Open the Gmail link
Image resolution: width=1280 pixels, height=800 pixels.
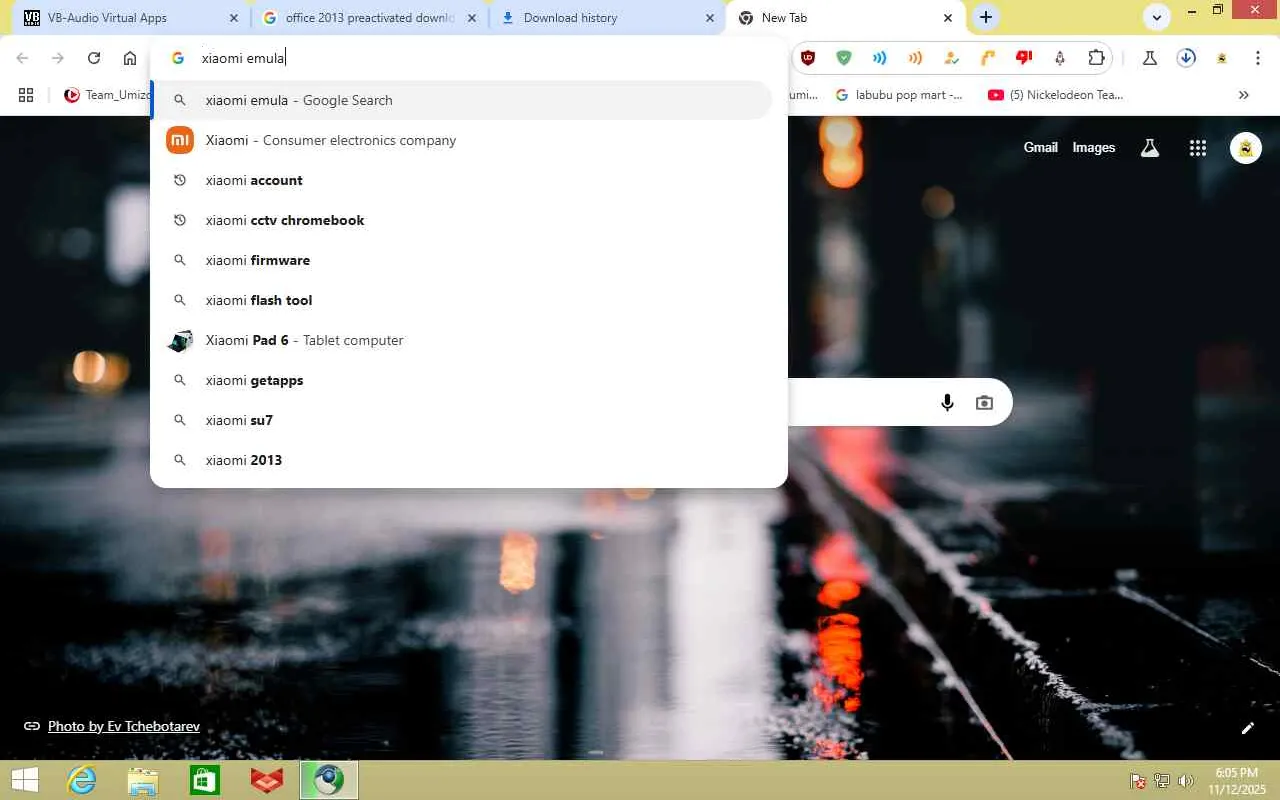coord(1040,147)
